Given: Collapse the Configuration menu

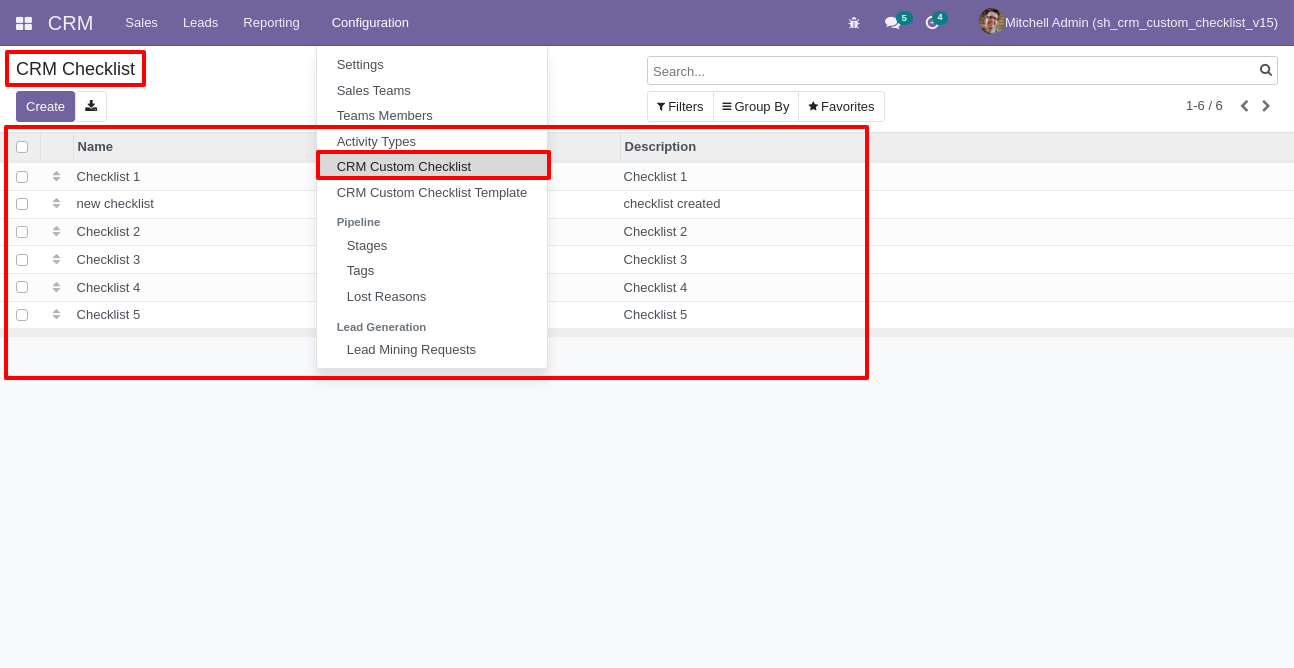Looking at the screenshot, I should tap(370, 23).
